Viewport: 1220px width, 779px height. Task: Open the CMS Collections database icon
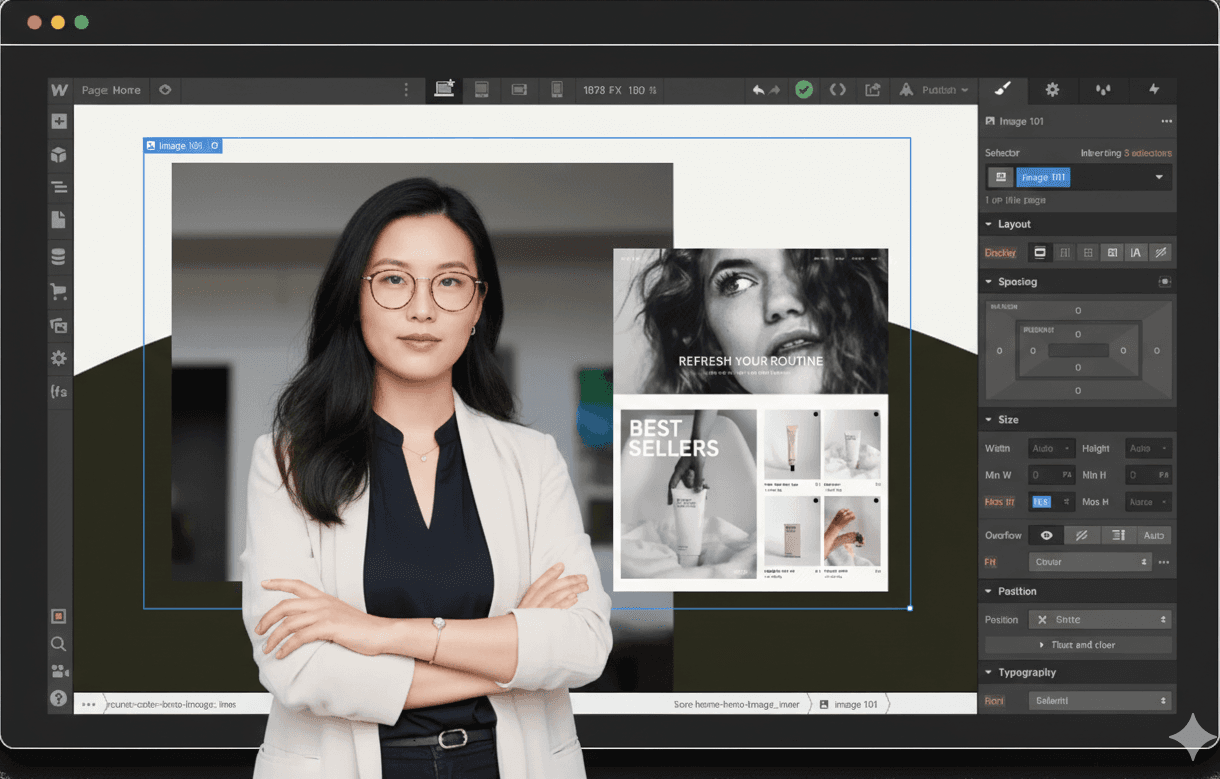click(x=59, y=257)
